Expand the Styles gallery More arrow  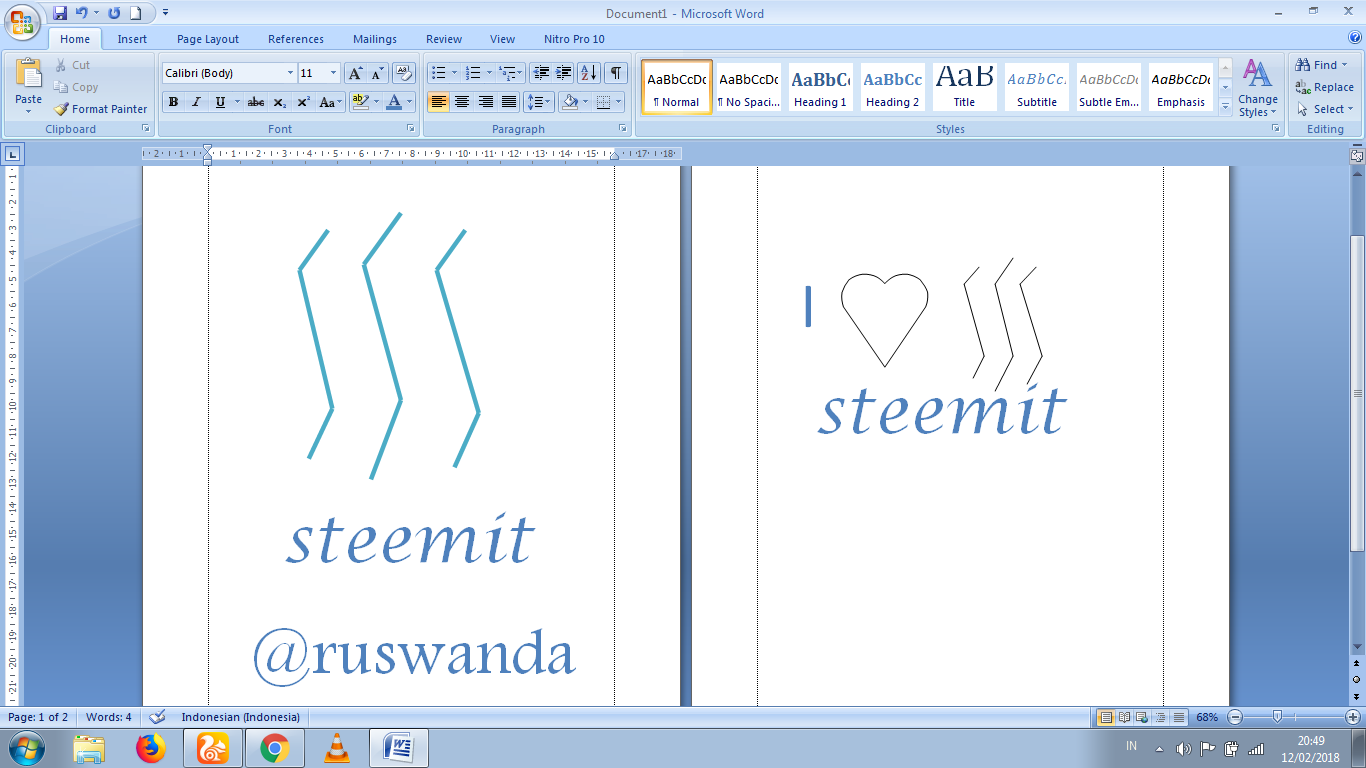[1225, 106]
